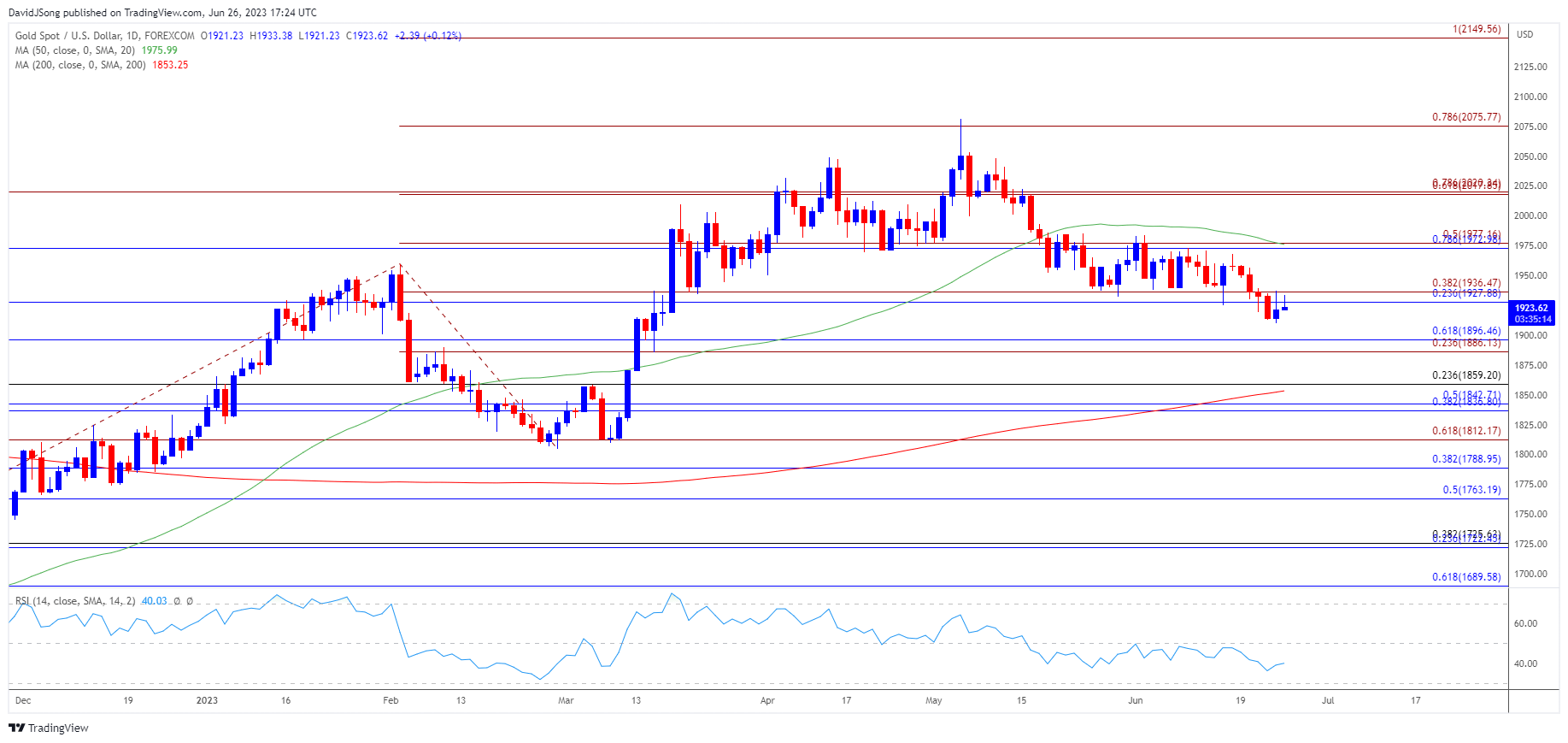This screenshot has height=743, width=1568.
Task: Click the Apr label on time axis
Action: (x=767, y=700)
